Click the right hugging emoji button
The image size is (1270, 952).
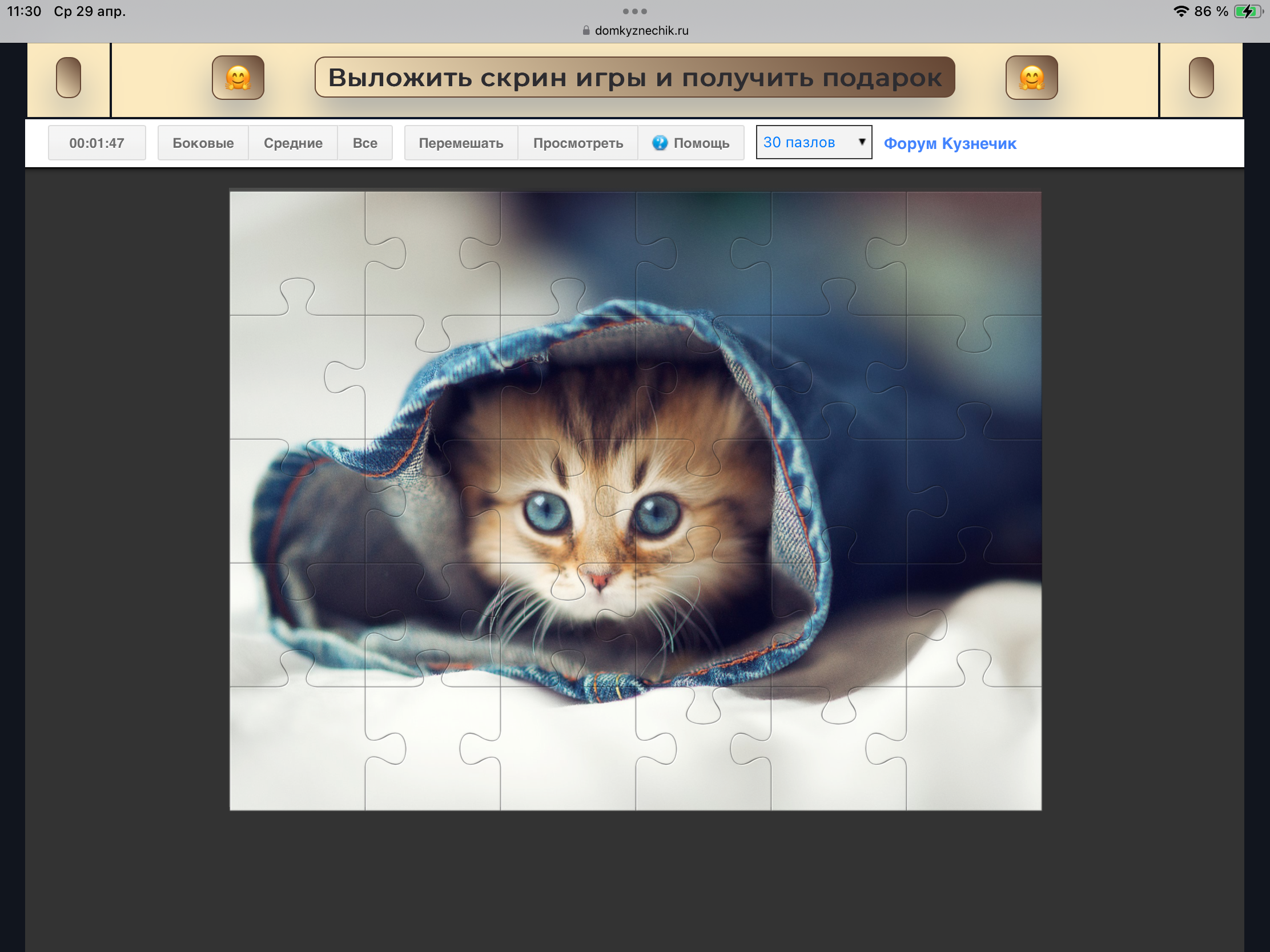1031,78
